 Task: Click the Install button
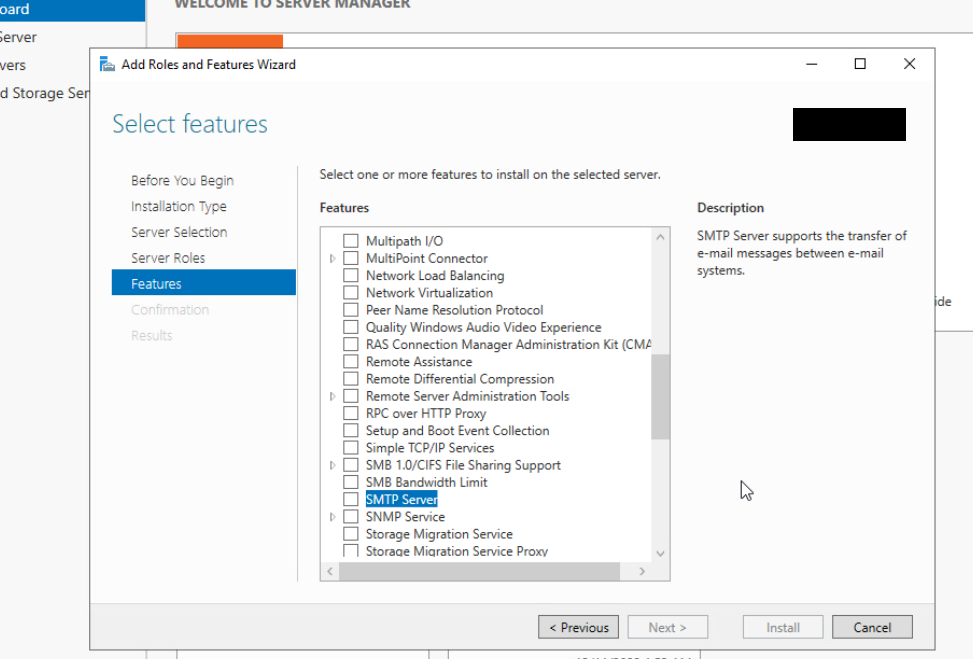coord(783,627)
